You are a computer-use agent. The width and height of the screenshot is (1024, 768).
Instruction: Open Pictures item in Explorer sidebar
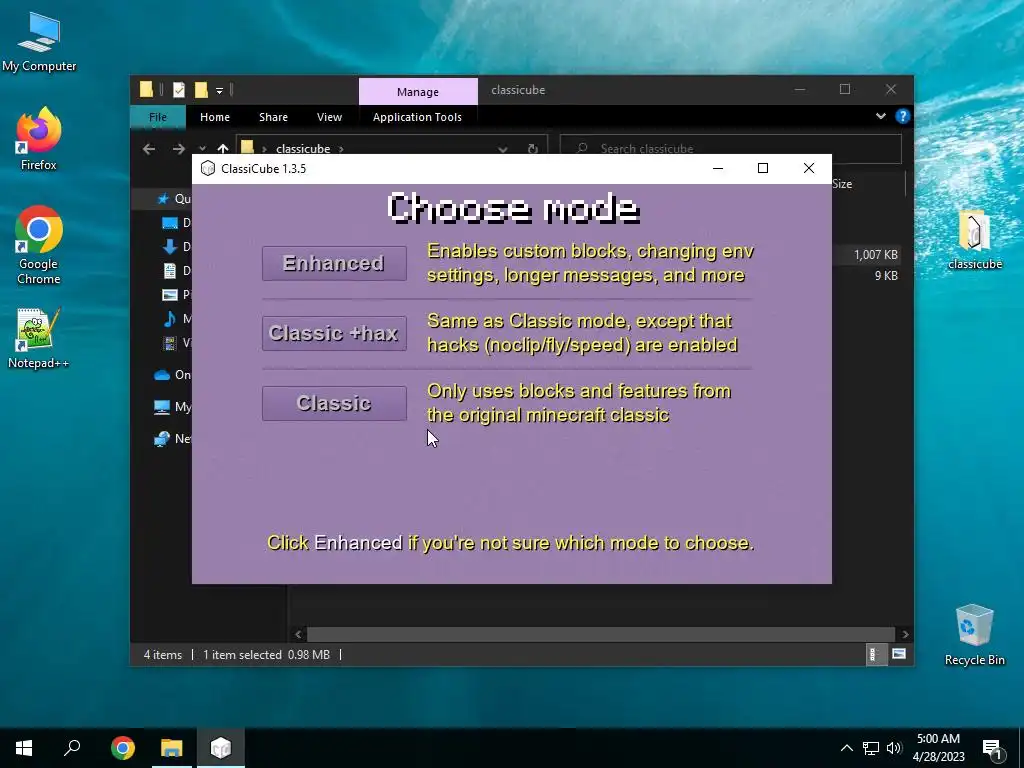point(170,295)
